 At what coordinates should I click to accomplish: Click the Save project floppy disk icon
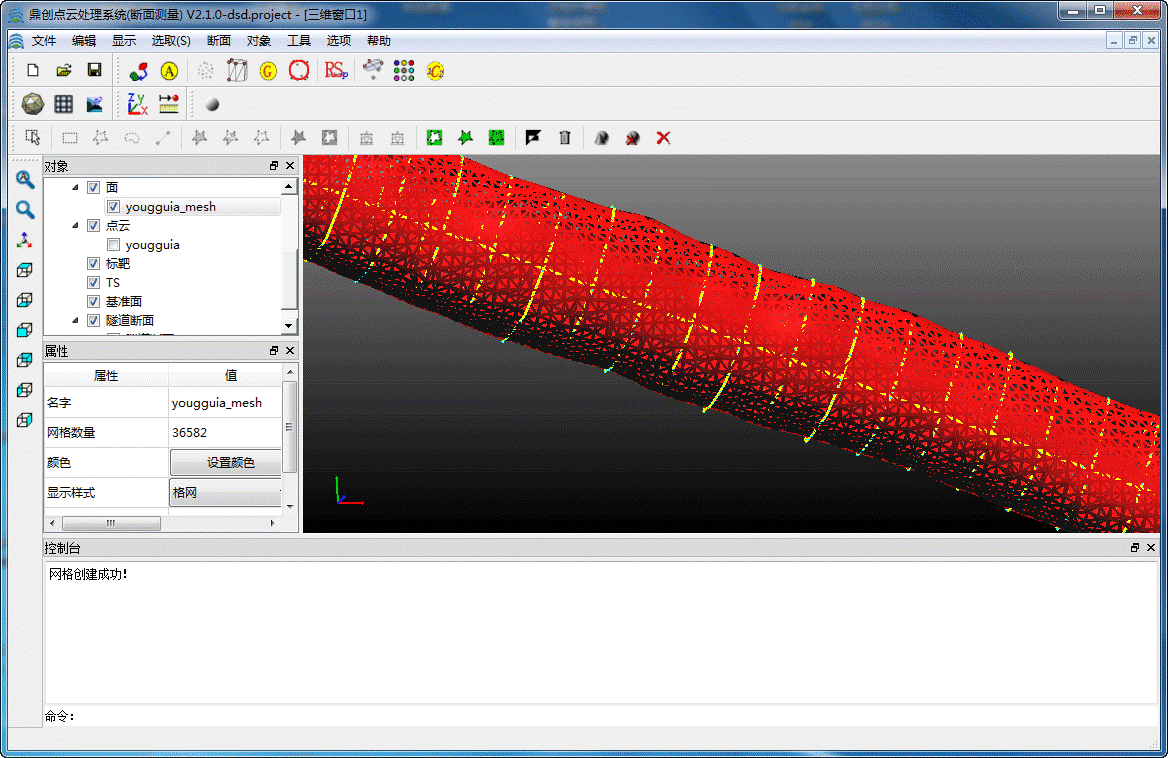click(94, 71)
